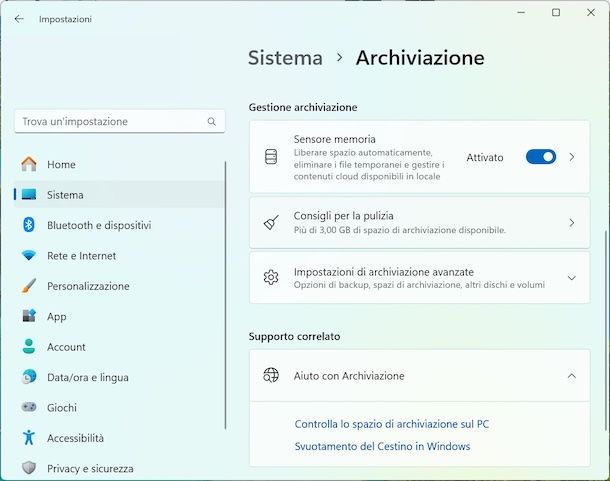Viewport: 610px width, 481px height.
Task: Click the Rete e Internet wifi icon
Action: pos(29,256)
